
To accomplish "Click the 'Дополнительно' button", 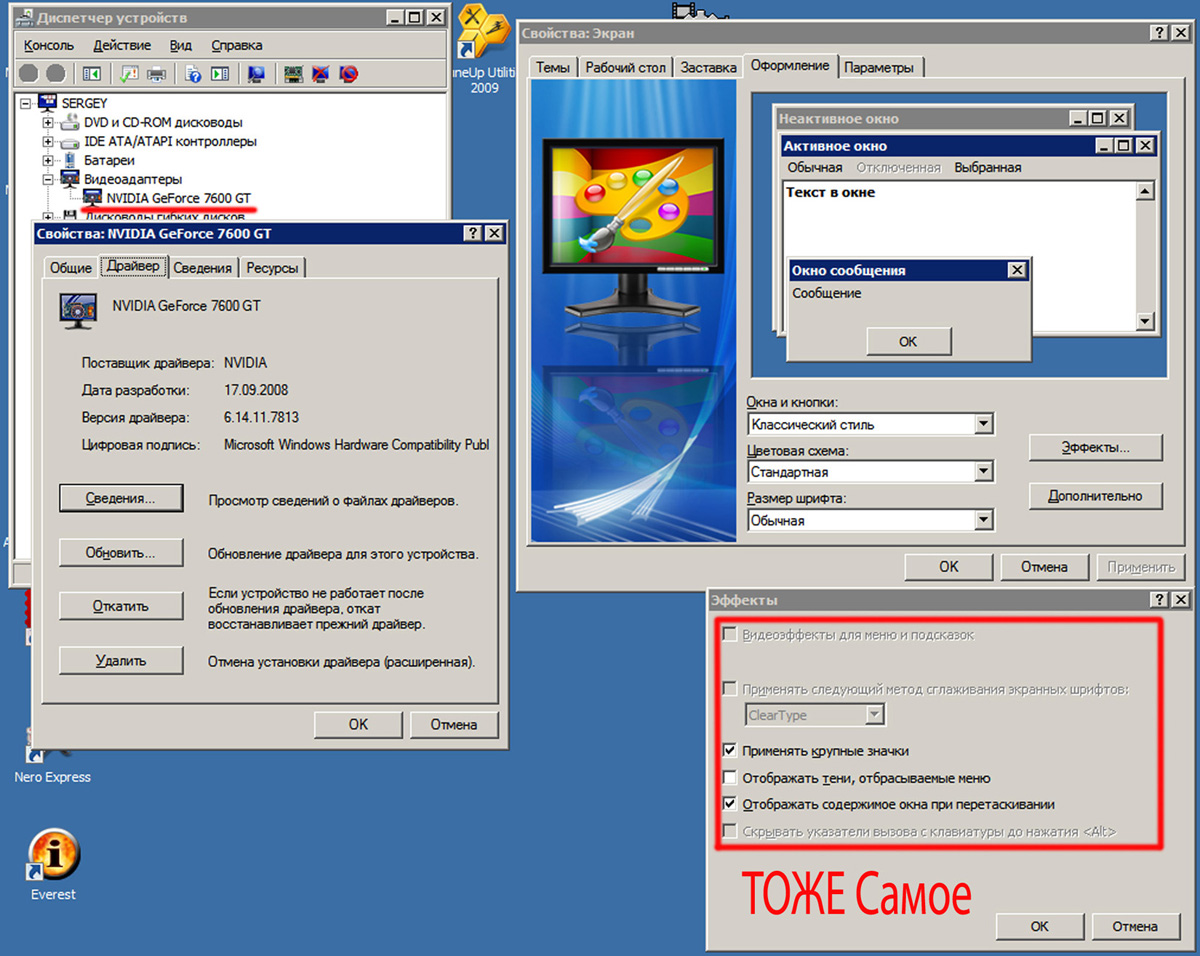I will coord(1096,496).
